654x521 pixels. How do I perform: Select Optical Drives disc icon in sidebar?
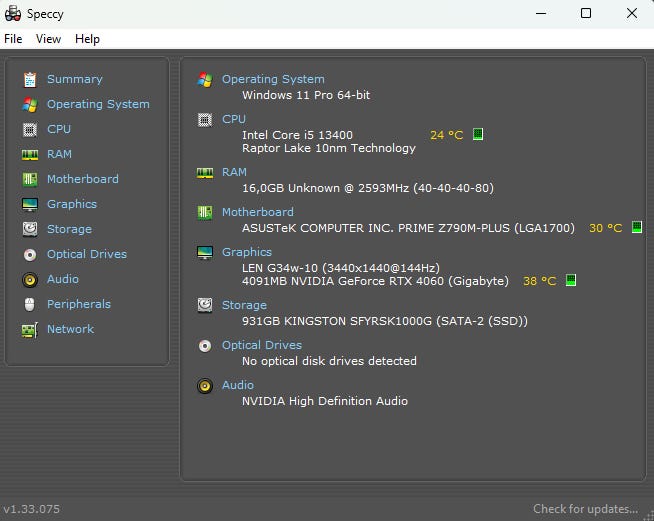point(30,254)
